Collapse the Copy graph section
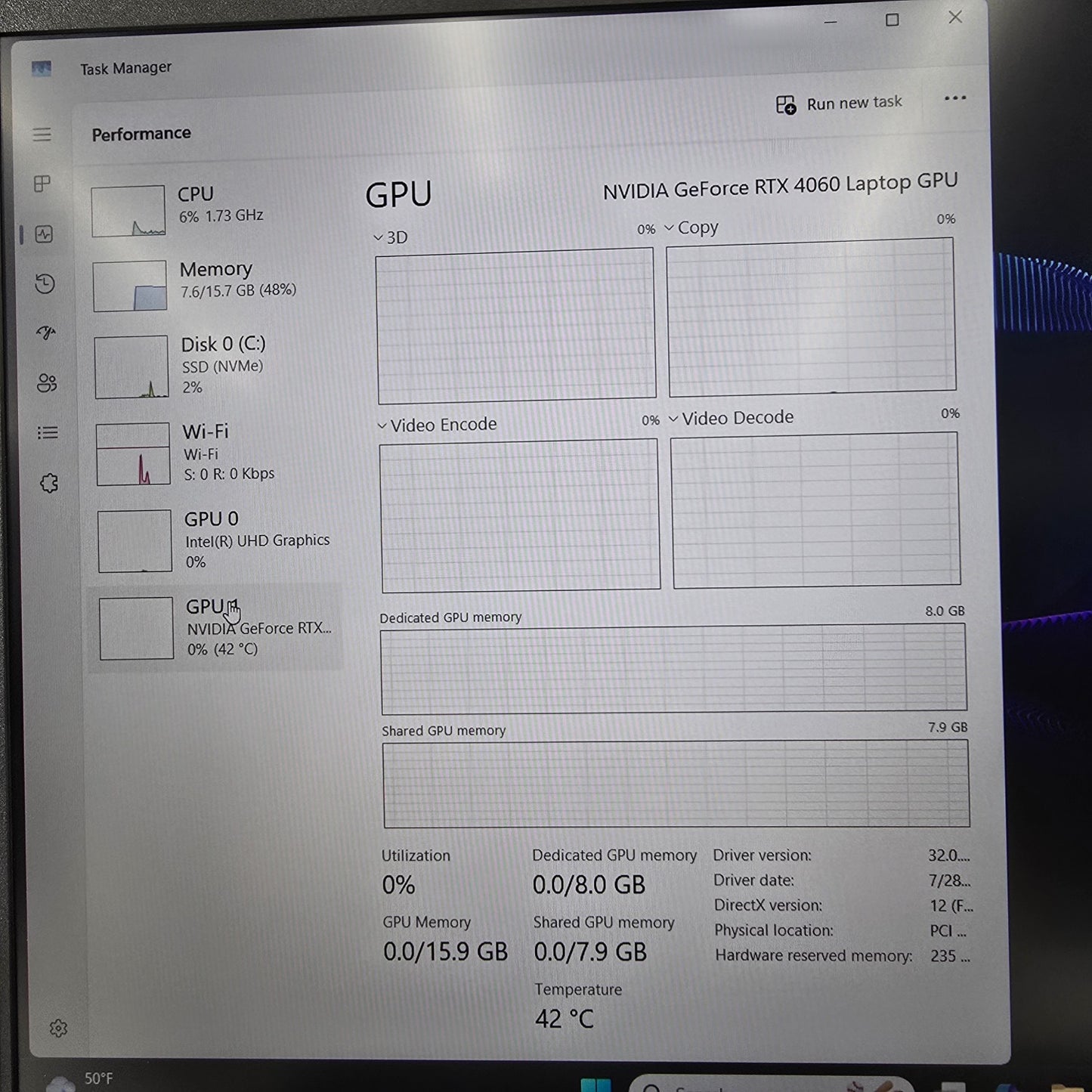 click(x=669, y=227)
